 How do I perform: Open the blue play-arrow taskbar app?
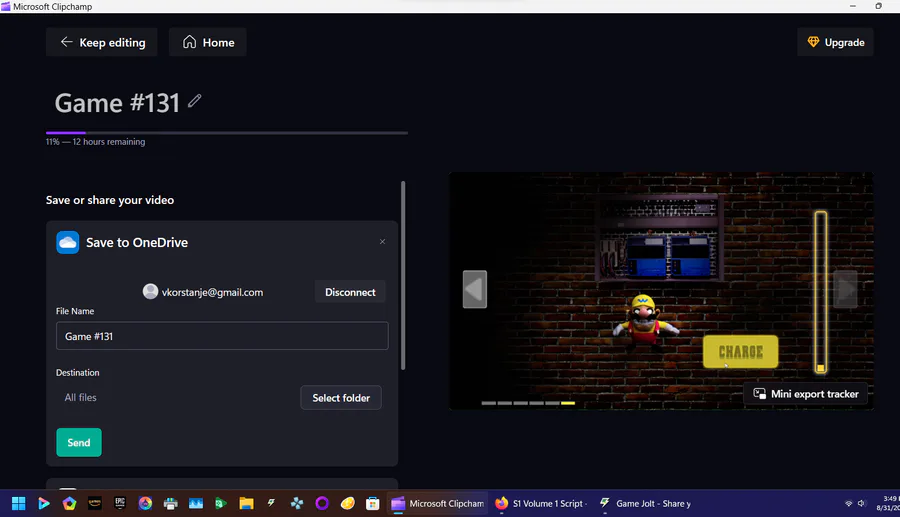[x=44, y=503]
